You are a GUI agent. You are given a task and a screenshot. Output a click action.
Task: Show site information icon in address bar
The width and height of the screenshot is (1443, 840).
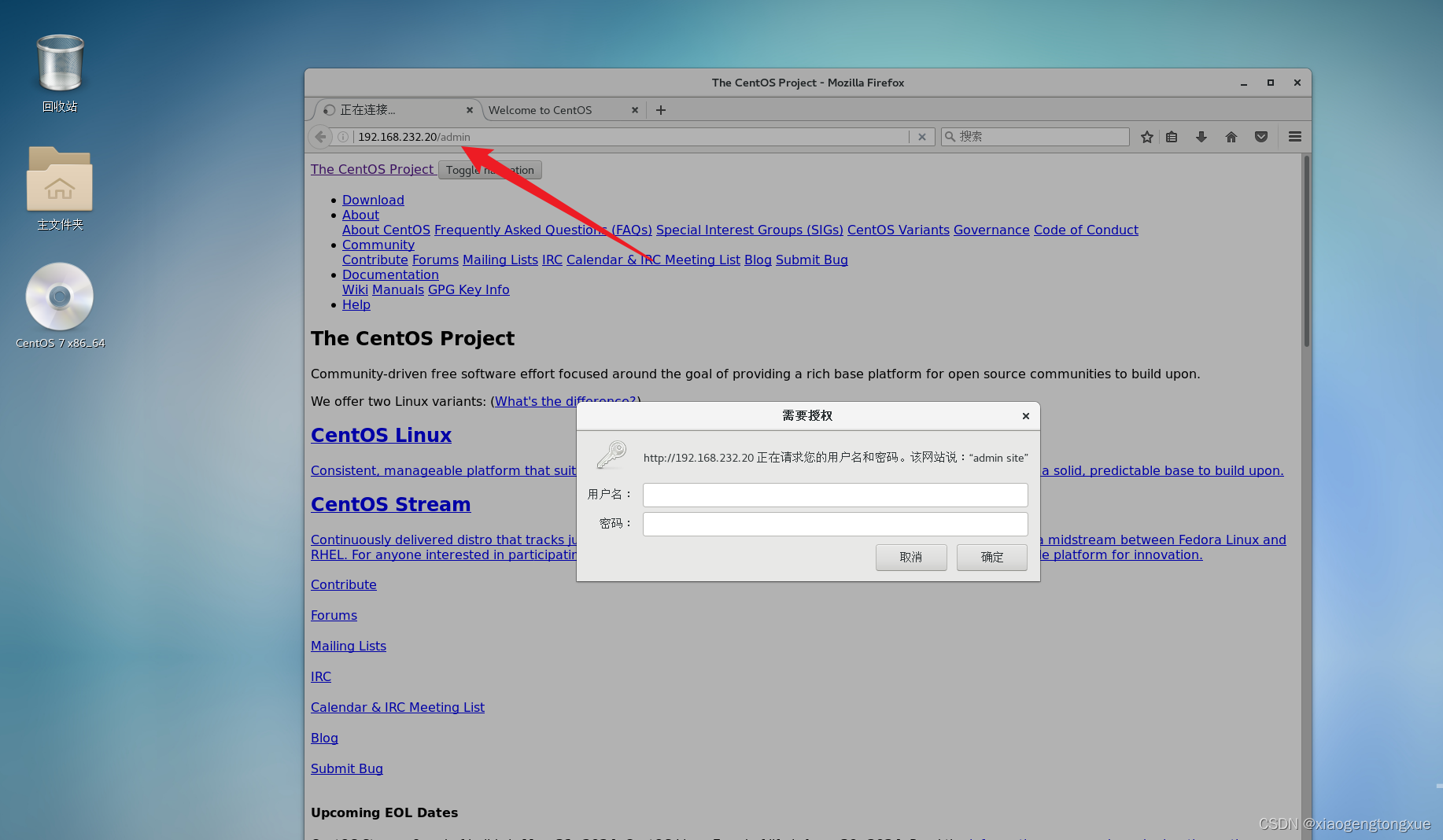[343, 137]
